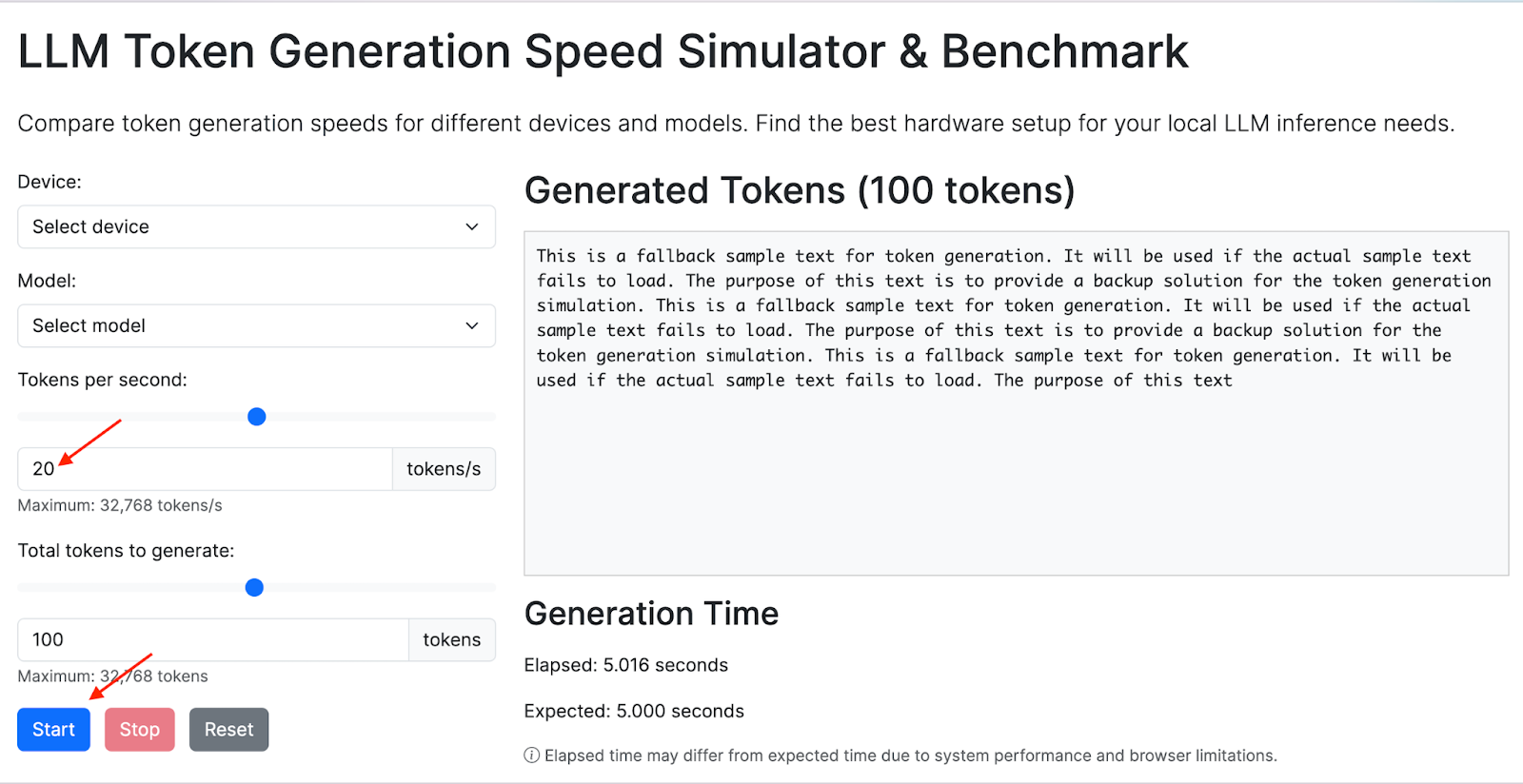Click the Model dropdown chevron arrow

471,325
